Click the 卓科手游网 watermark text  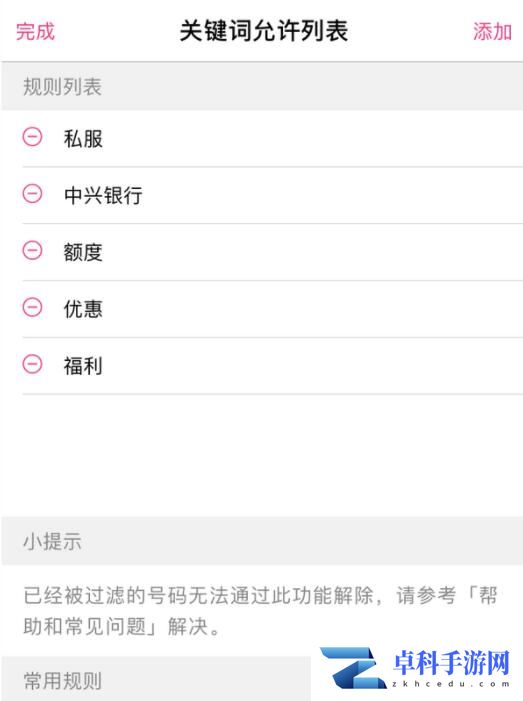pos(451,663)
